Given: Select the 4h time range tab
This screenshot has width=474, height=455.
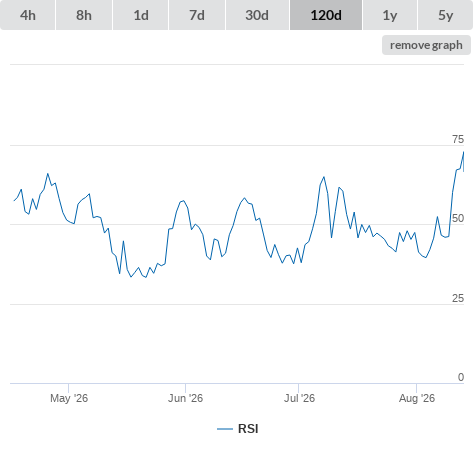Looking at the screenshot, I should 28,15.
